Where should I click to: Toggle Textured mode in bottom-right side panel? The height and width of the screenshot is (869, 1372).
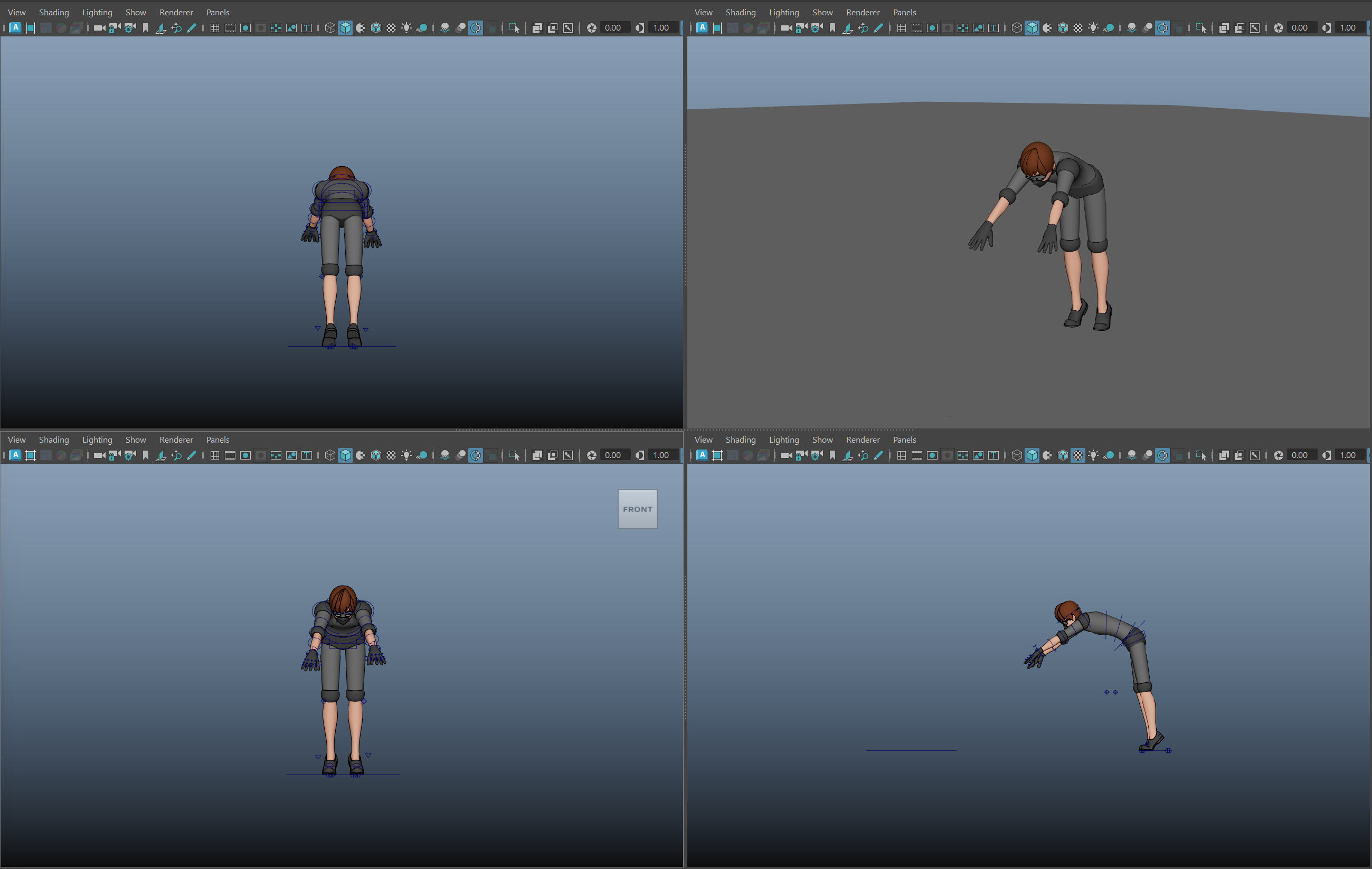(1078, 455)
